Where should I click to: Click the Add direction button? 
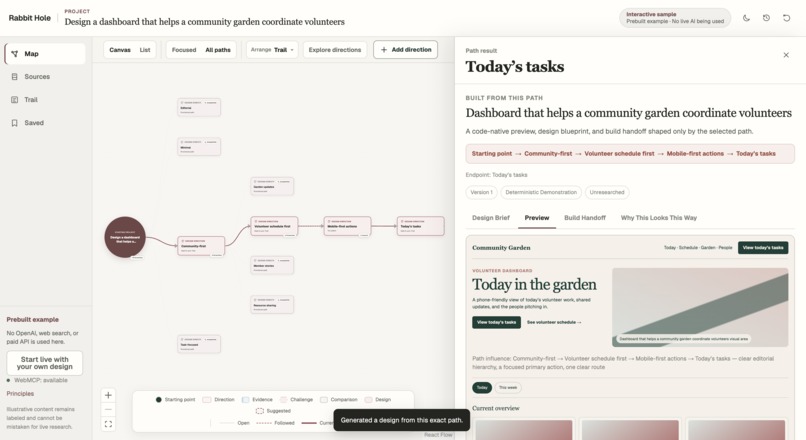[406, 50]
